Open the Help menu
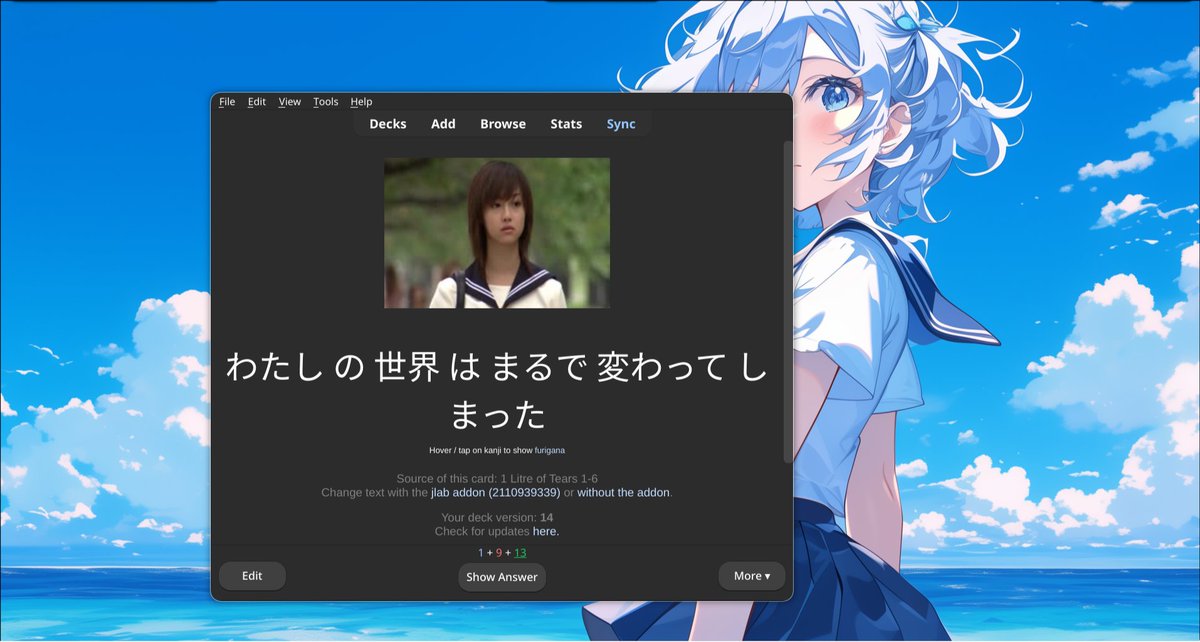This screenshot has width=1200, height=642. point(361,102)
